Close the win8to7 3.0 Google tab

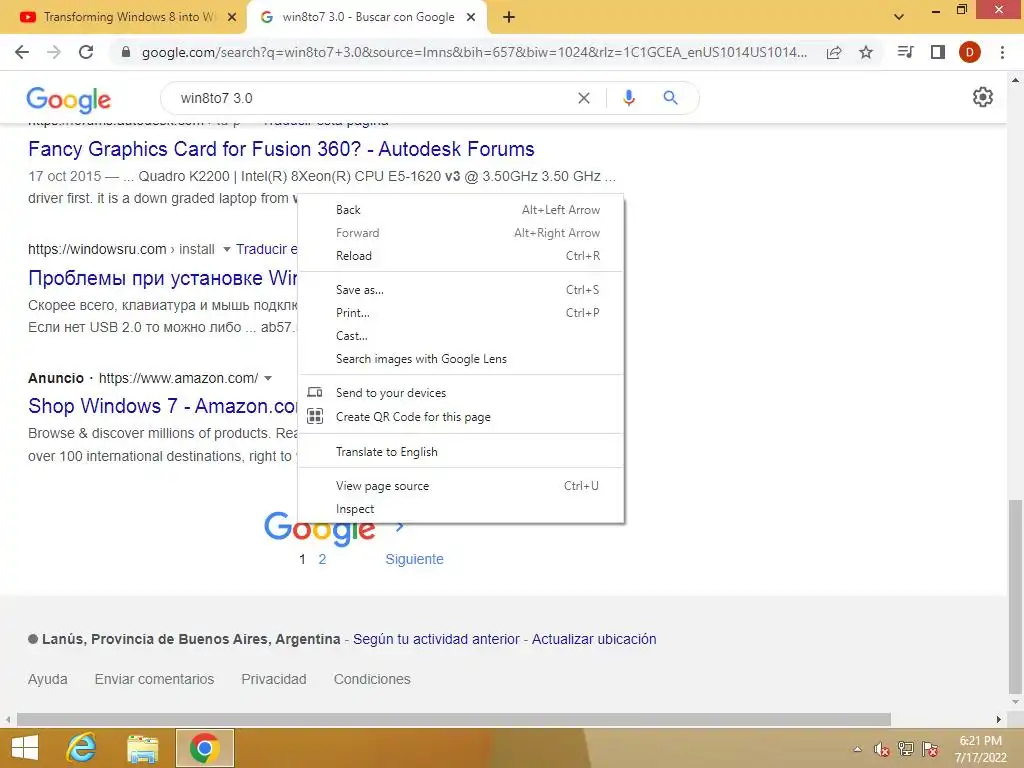471,17
